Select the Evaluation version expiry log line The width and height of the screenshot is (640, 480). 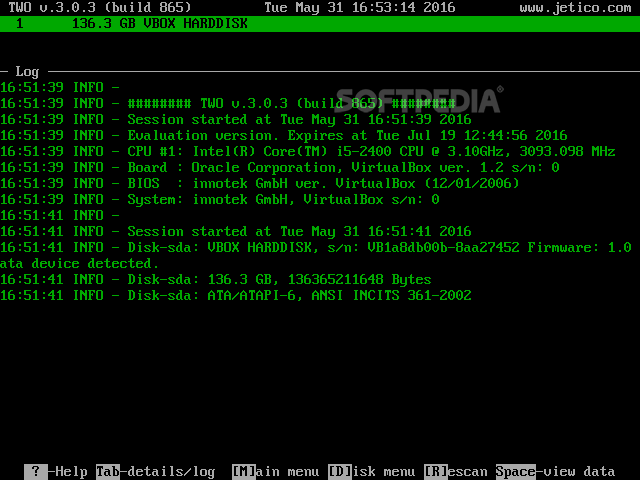pyautogui.click(x=284, y=136)
